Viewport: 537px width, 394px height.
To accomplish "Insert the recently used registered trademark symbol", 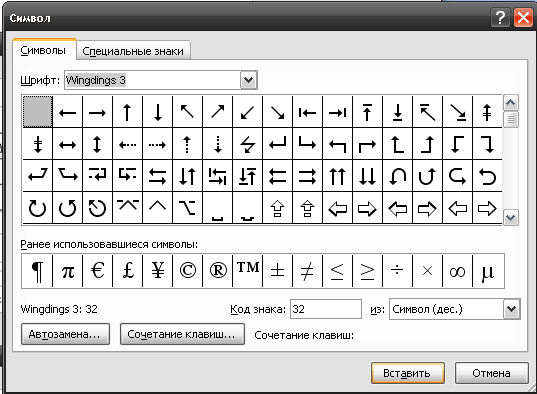I will pos(217,271).
